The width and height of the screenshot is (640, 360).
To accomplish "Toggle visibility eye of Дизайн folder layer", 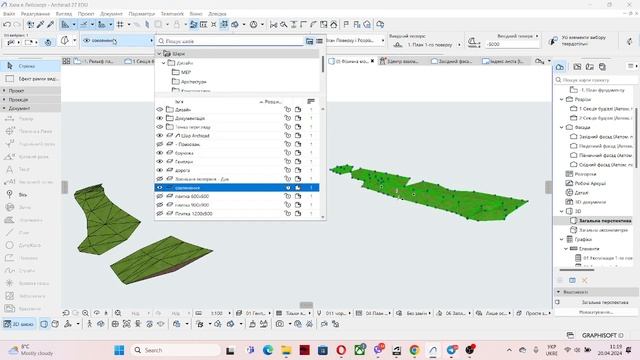I will pos(160,109).
